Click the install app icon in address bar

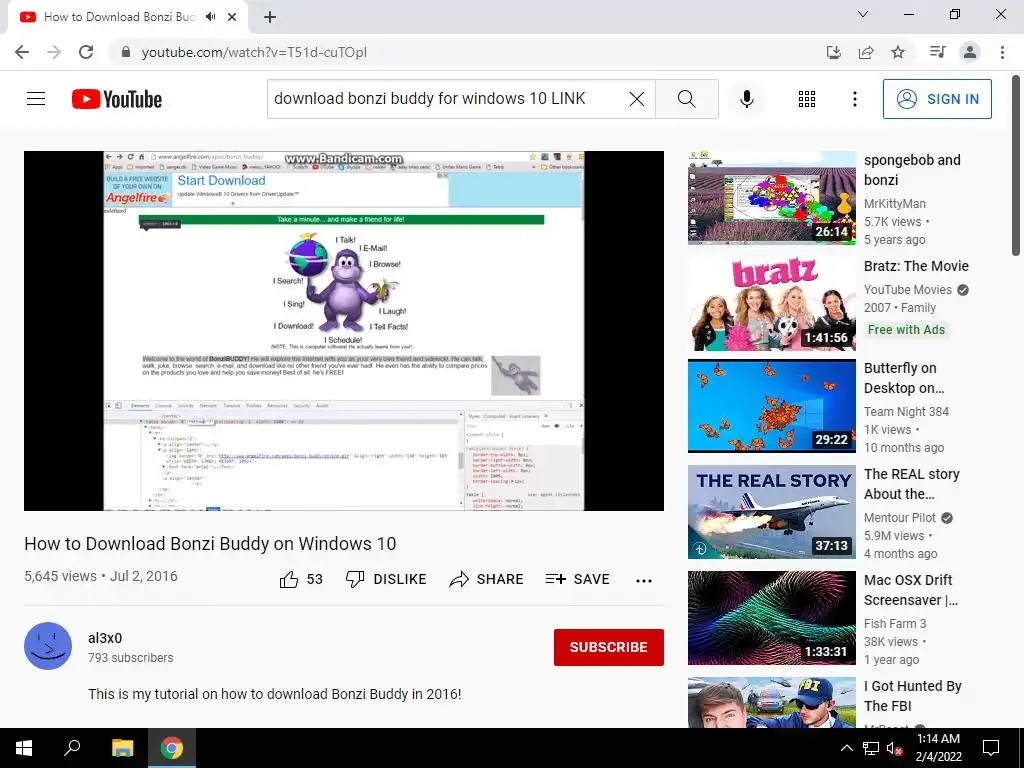834,52
